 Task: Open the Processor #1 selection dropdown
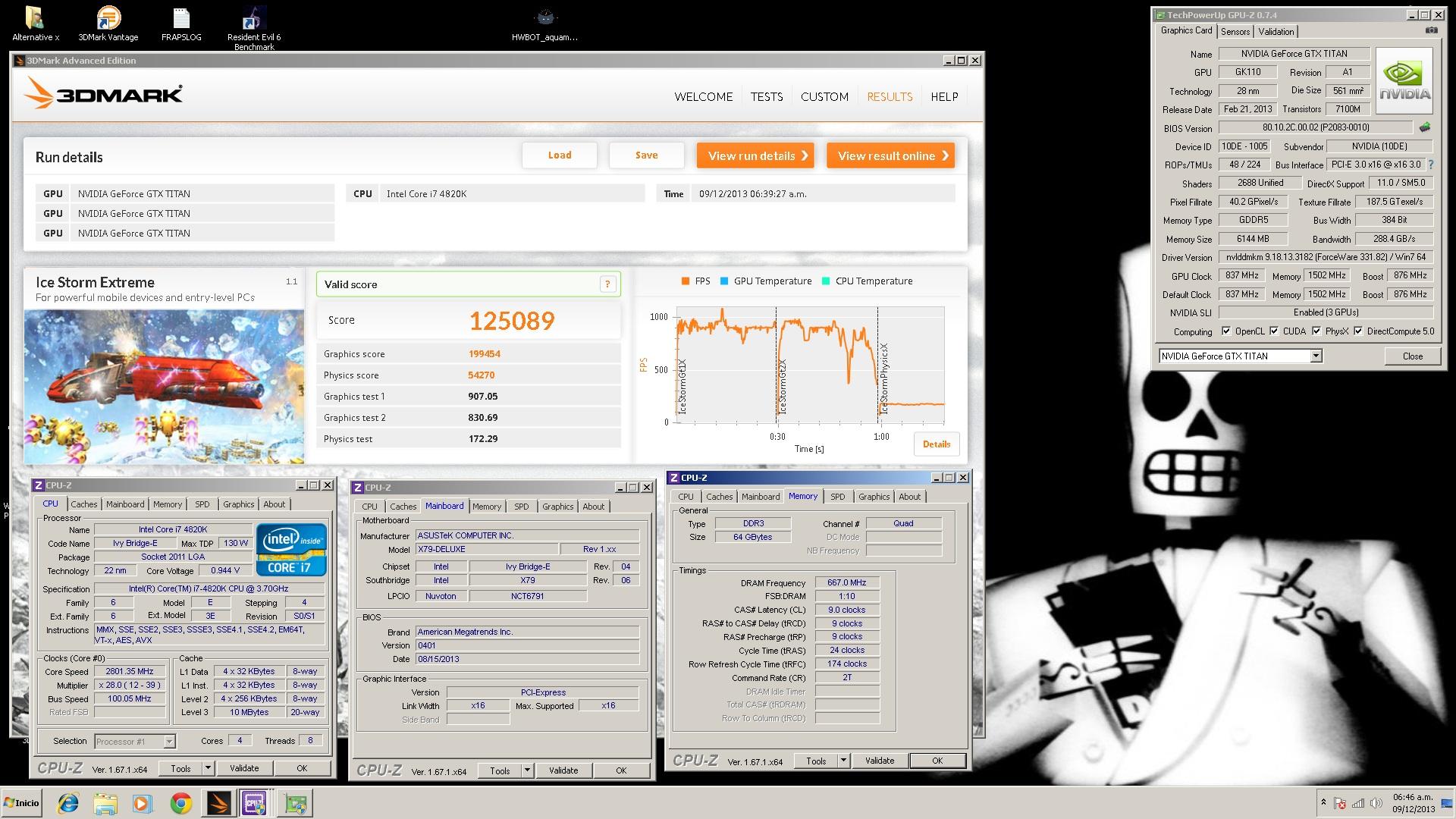[x=169, y=742]
